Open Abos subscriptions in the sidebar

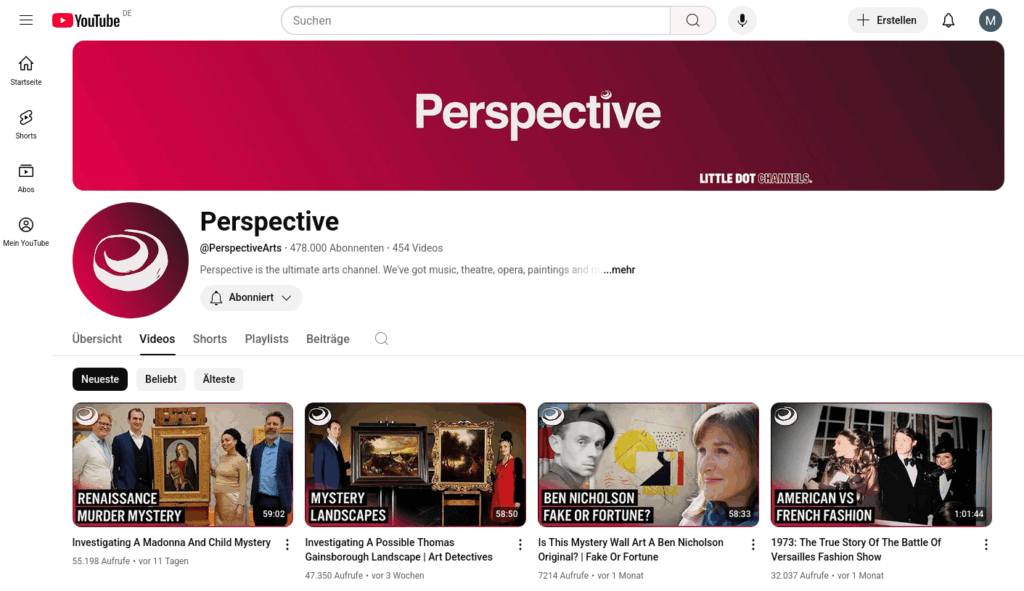pyautogui.click(x=26, y=178)
